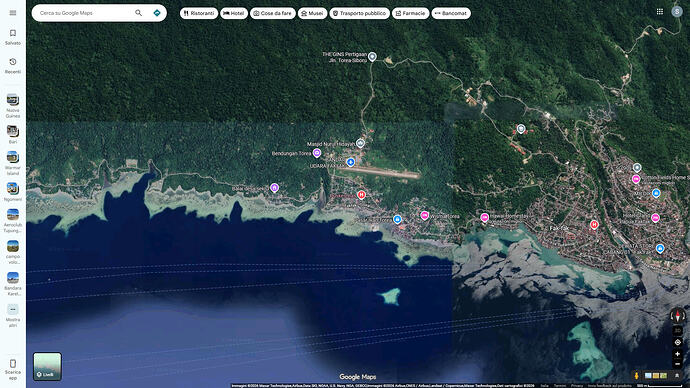Open recent place Ngomeni

13,192
